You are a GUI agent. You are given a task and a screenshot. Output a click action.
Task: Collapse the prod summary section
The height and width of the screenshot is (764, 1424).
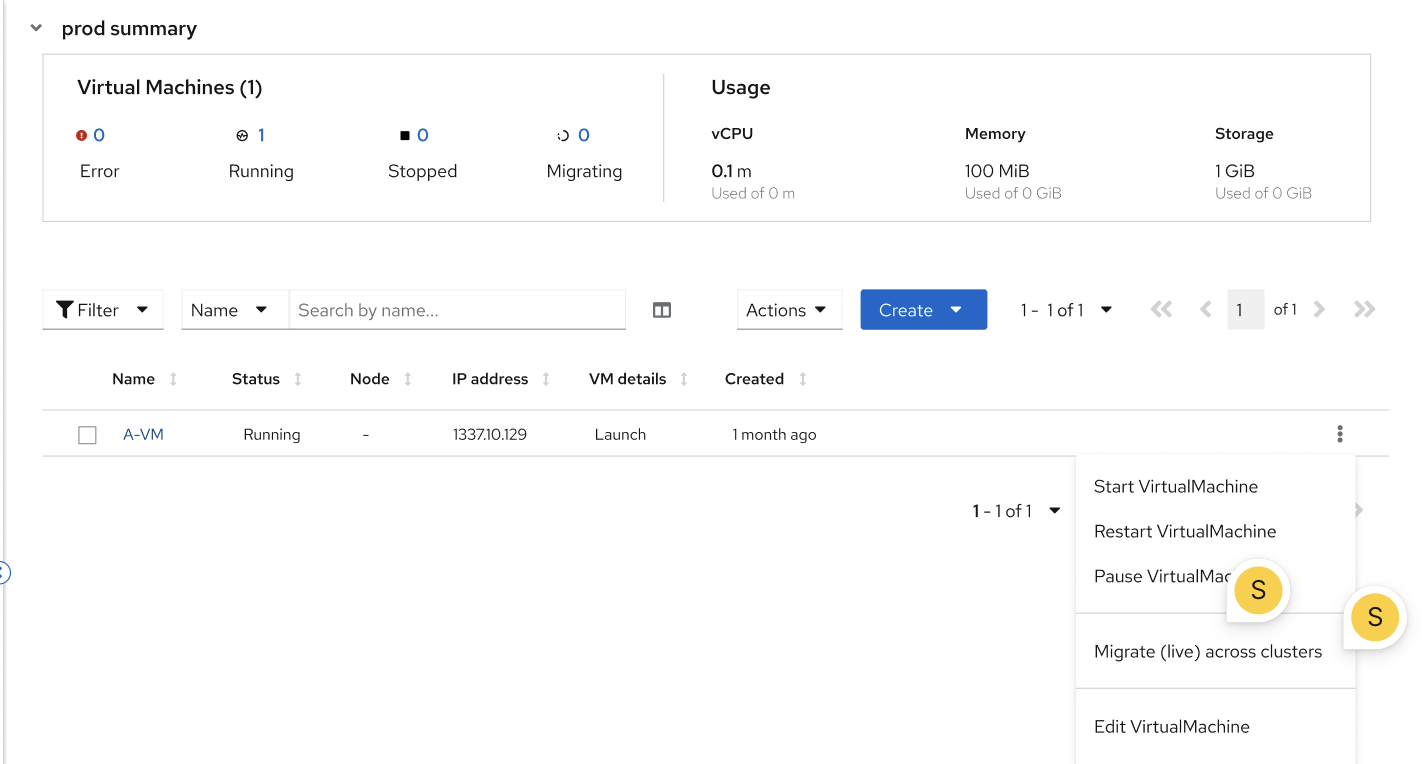[37, 28]
